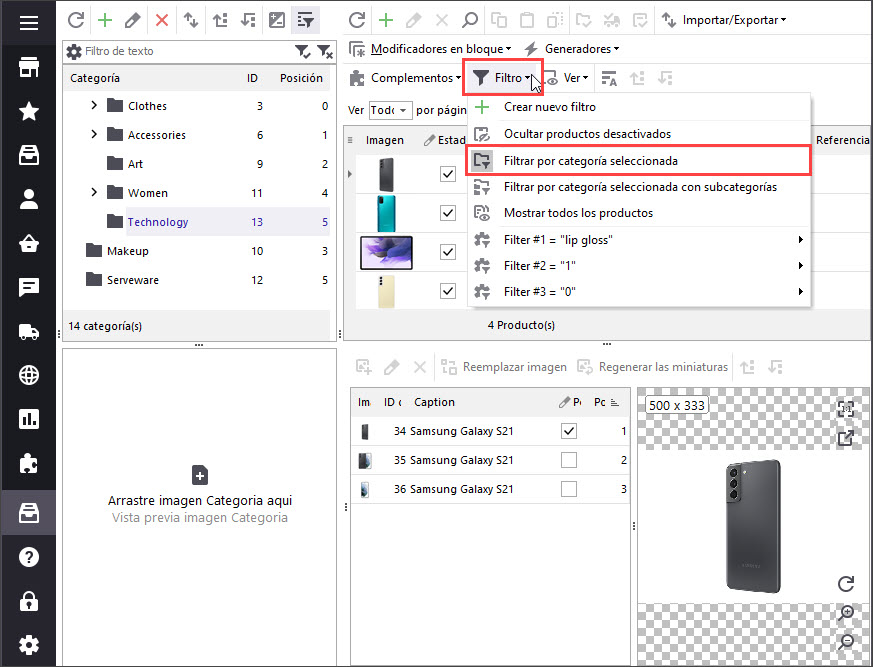
Task: Open the hamburger menu in the sidebar
Action: (x=28, y=23)
